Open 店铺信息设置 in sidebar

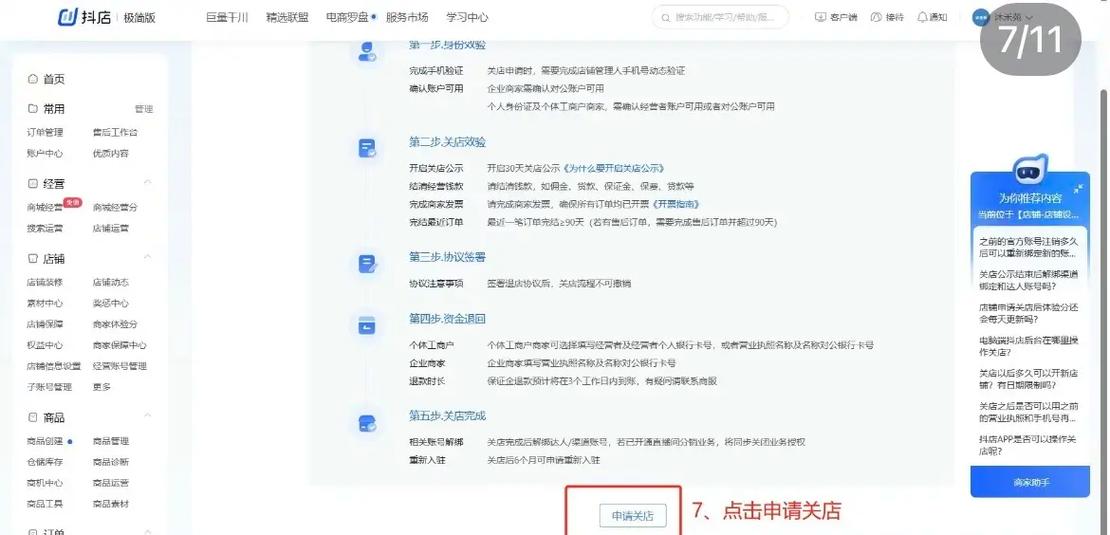point(54,366)
